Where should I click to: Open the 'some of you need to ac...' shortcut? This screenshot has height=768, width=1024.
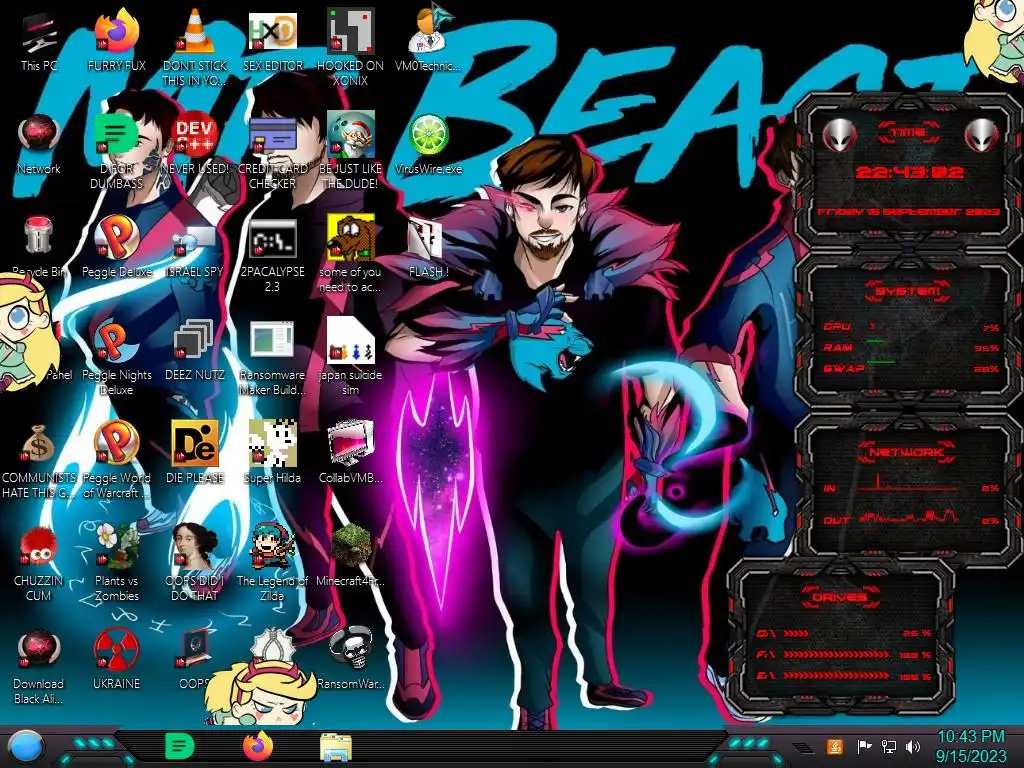(351, 253)
